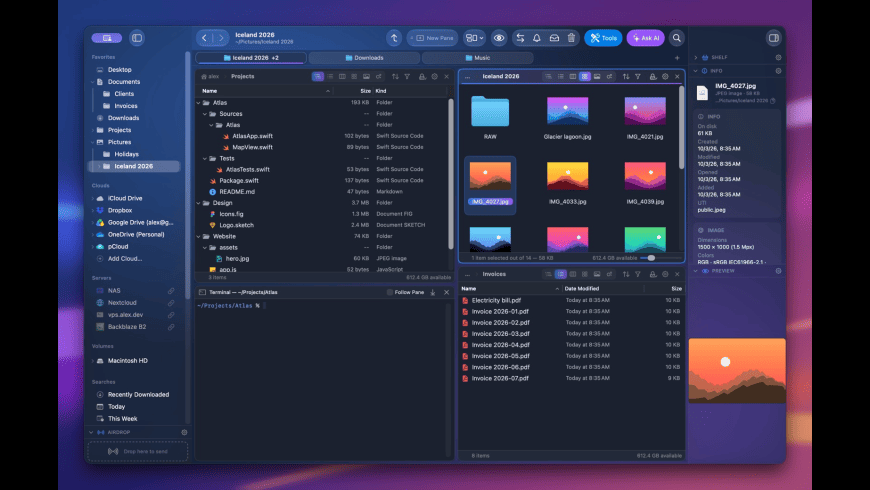Open the pane layout dropdown
The height and width of the screenshot is (490, 870).
(474, 38)
